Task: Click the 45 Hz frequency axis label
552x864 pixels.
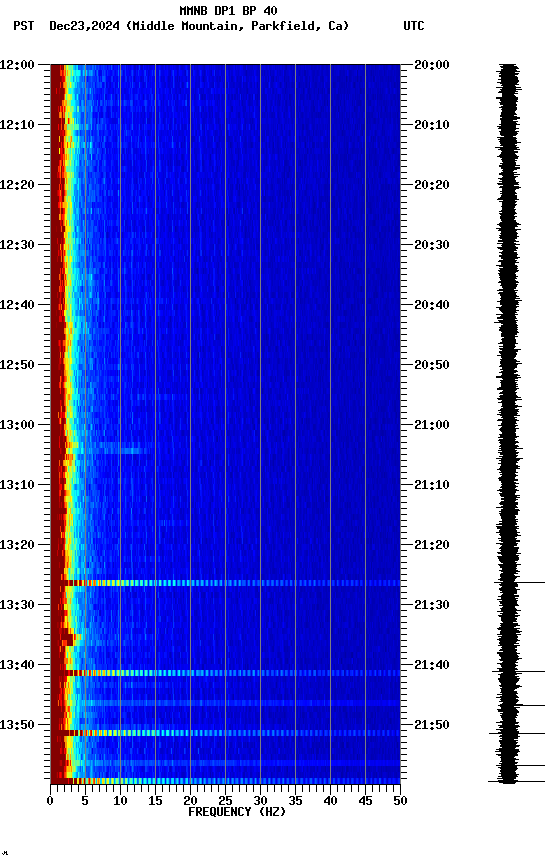Action: pos(365,801)
